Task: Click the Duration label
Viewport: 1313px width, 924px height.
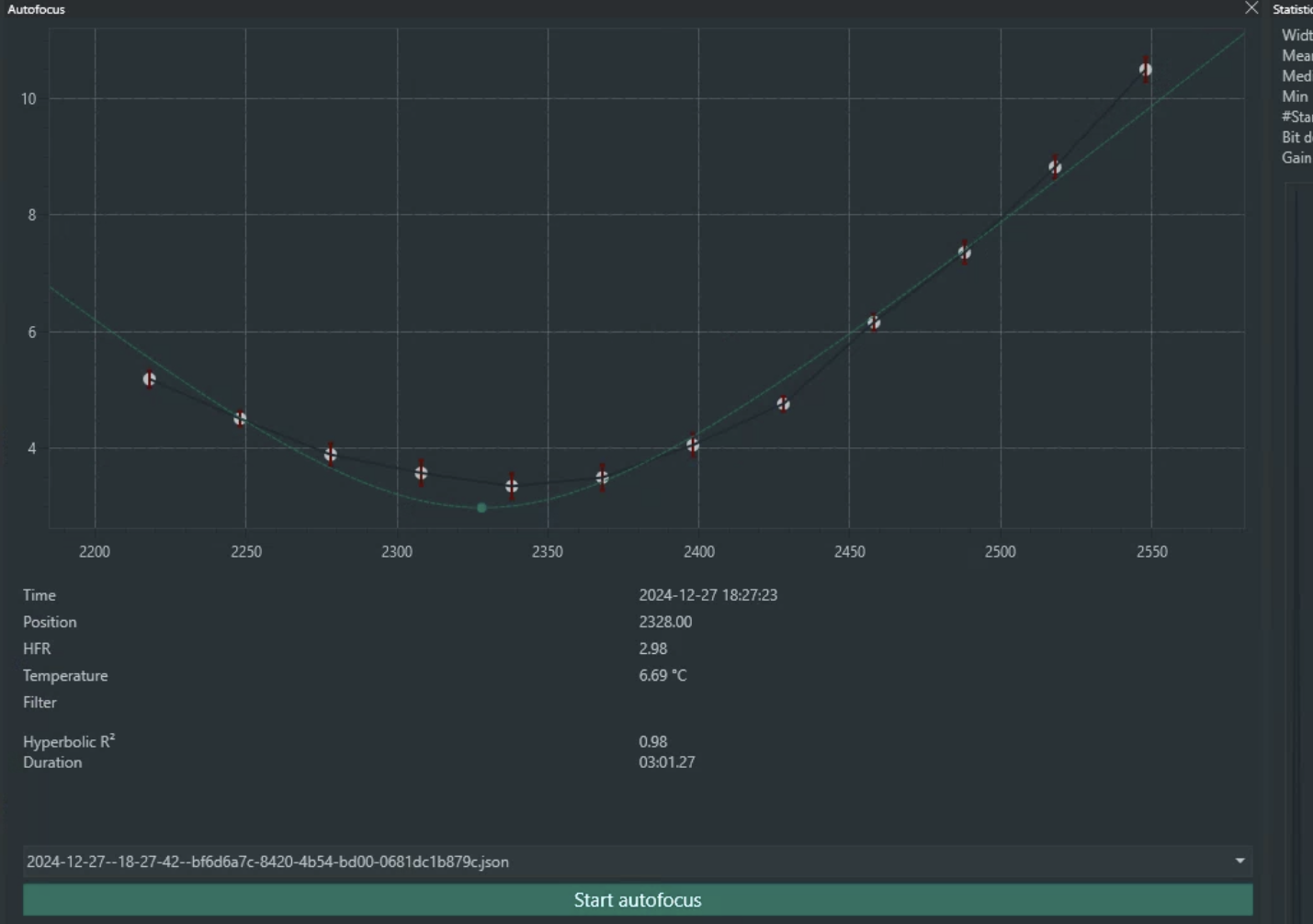Action: [x=52, y=762]
